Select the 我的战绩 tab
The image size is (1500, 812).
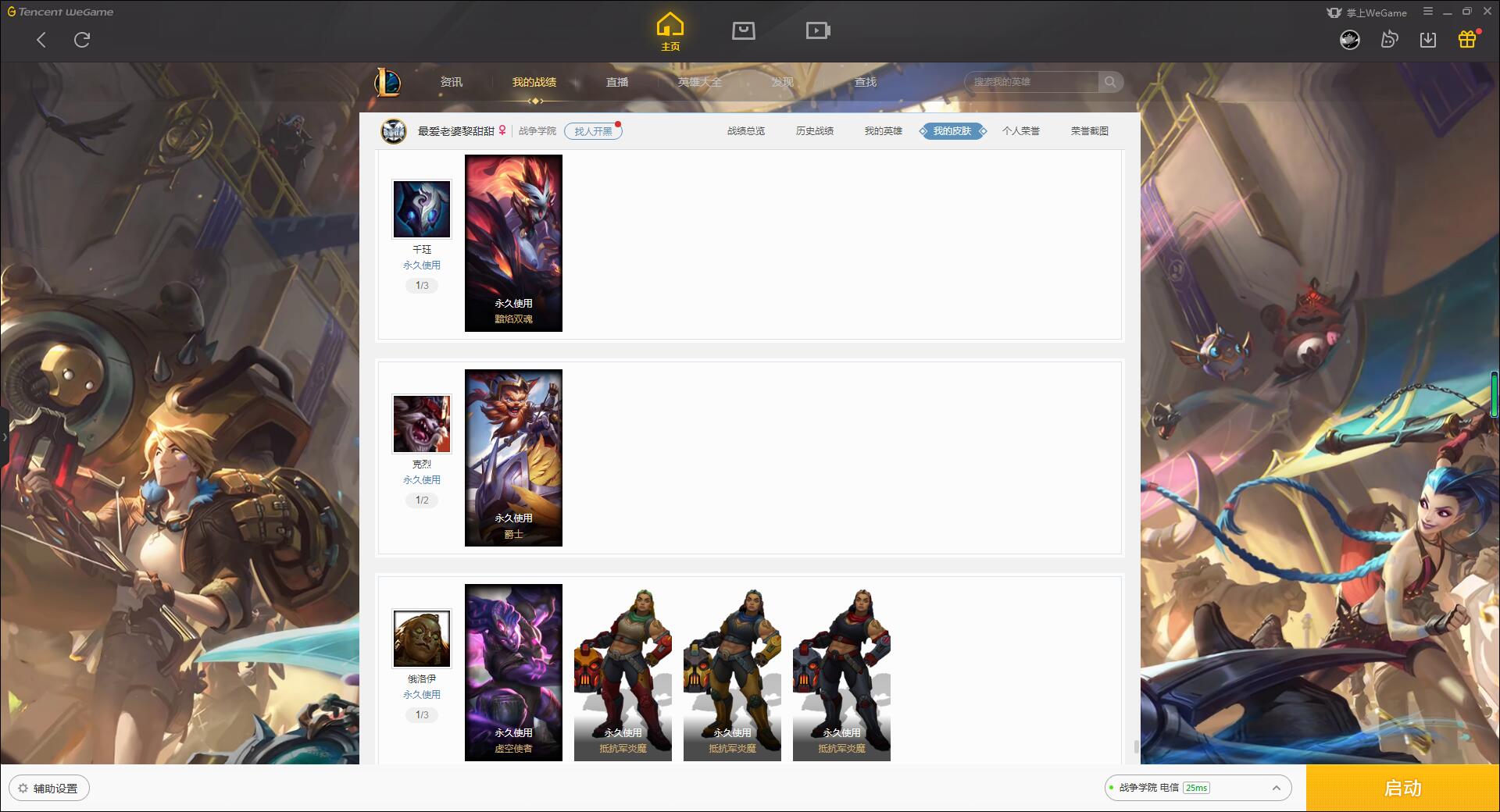534,82
